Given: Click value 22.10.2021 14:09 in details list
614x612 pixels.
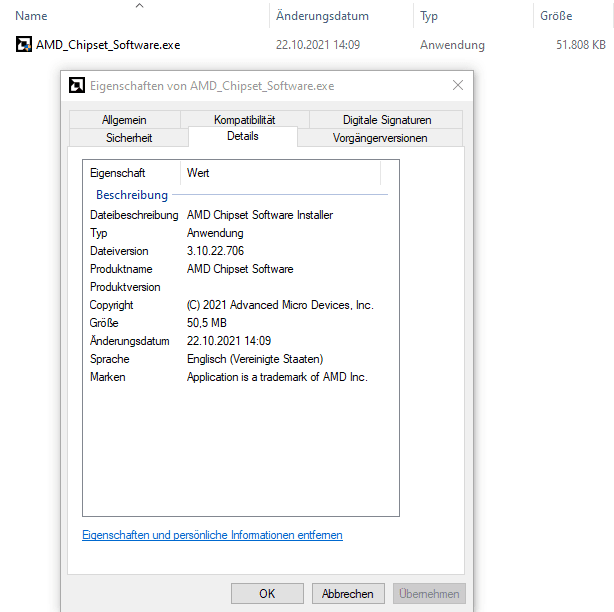Looking at the screenshot, I should coord(229,341).
